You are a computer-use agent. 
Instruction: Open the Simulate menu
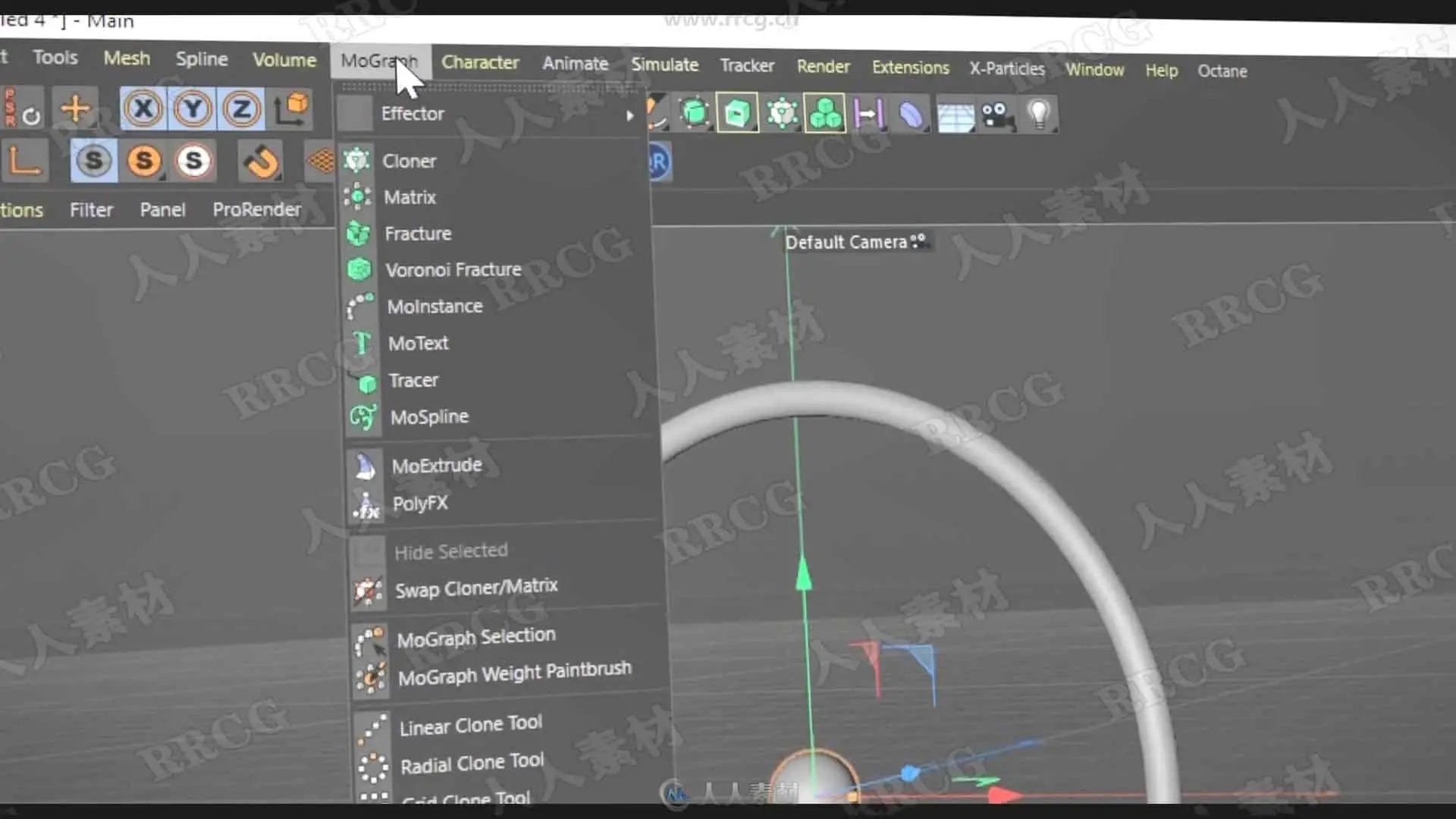click(664, 65)
